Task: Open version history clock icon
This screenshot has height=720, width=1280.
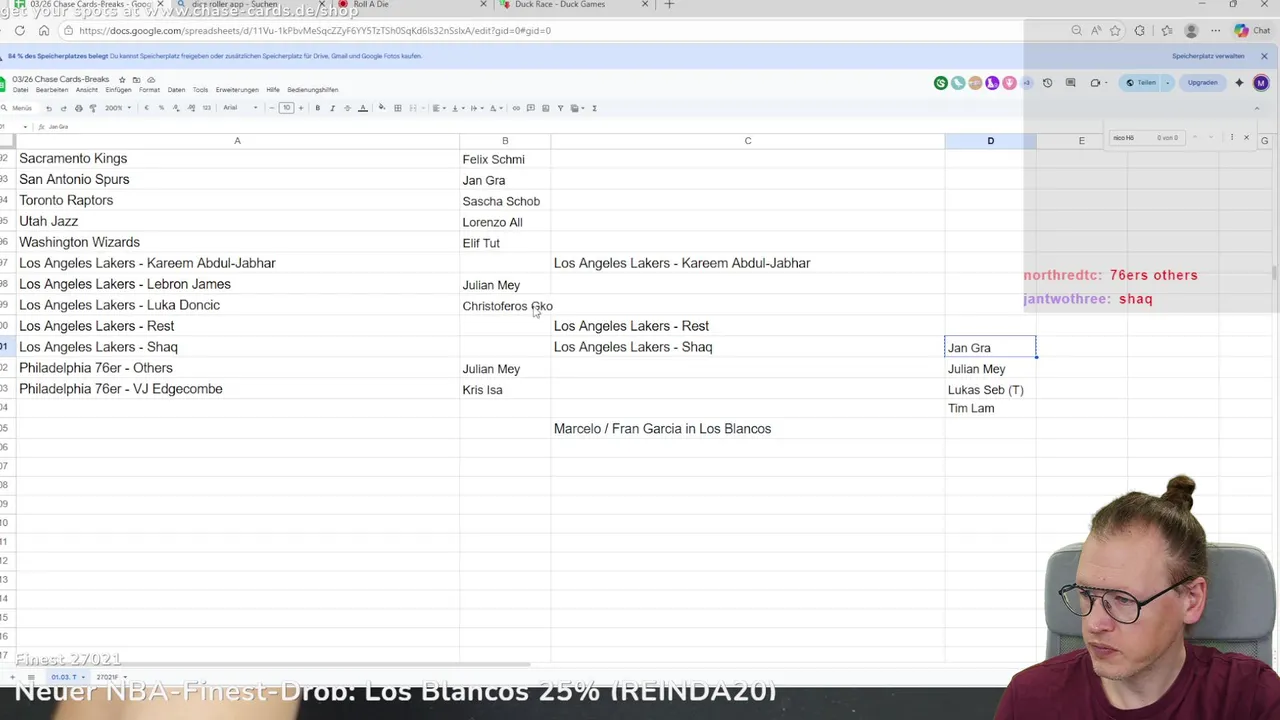Action: click(x=1047, y=83)
